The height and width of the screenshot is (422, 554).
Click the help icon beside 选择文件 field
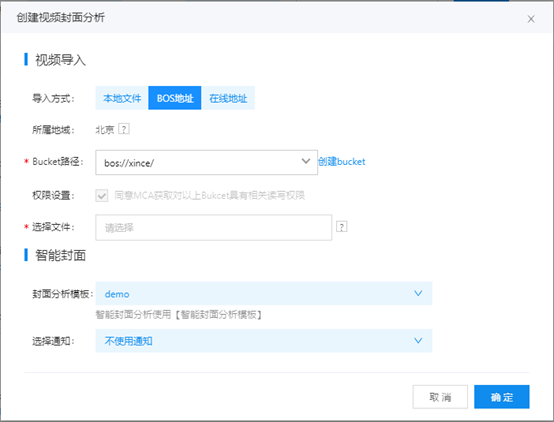tap(341, 227)
